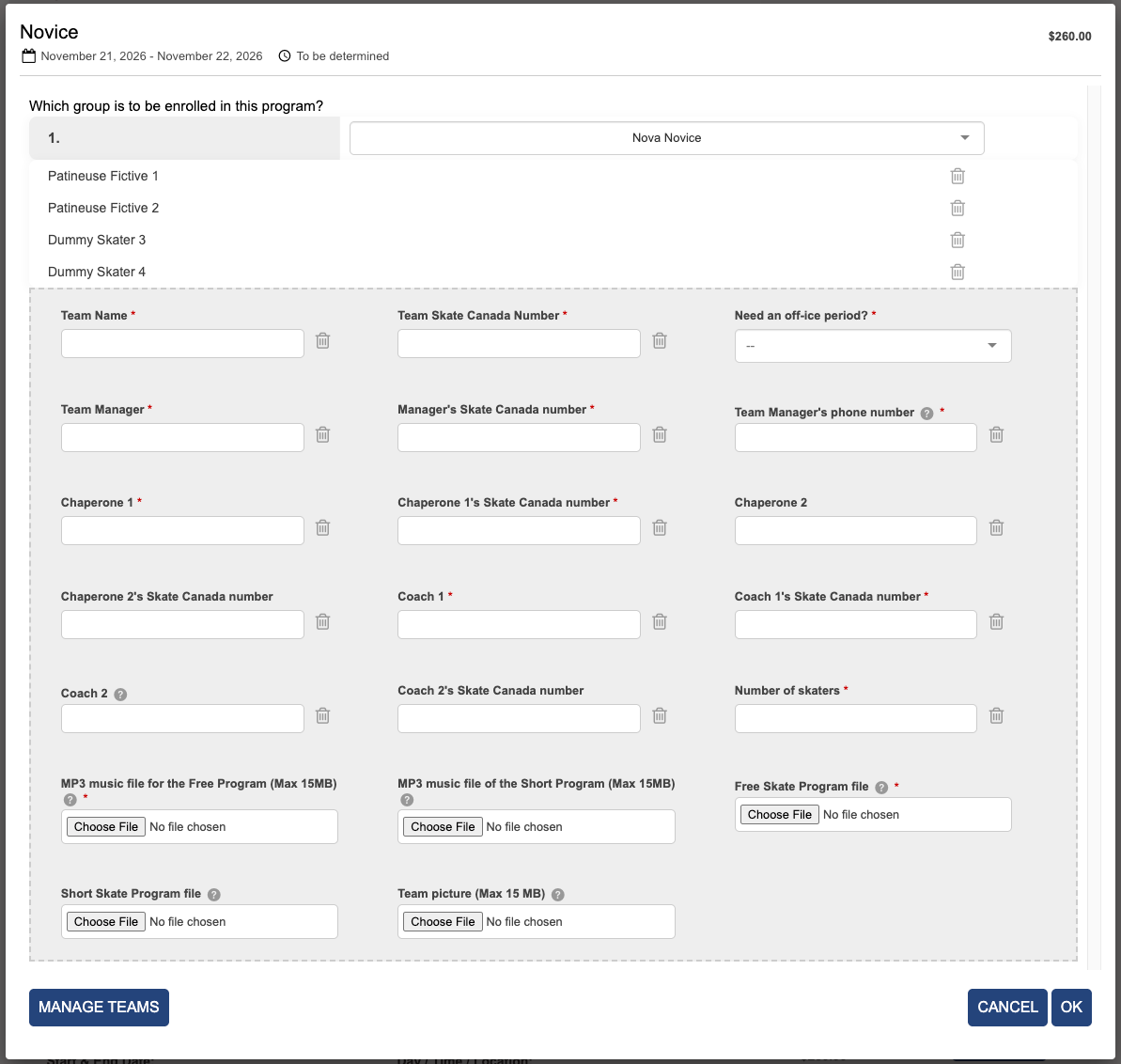
Task: Focus the Chaperone 1 input field
Action: coord(182,530)
